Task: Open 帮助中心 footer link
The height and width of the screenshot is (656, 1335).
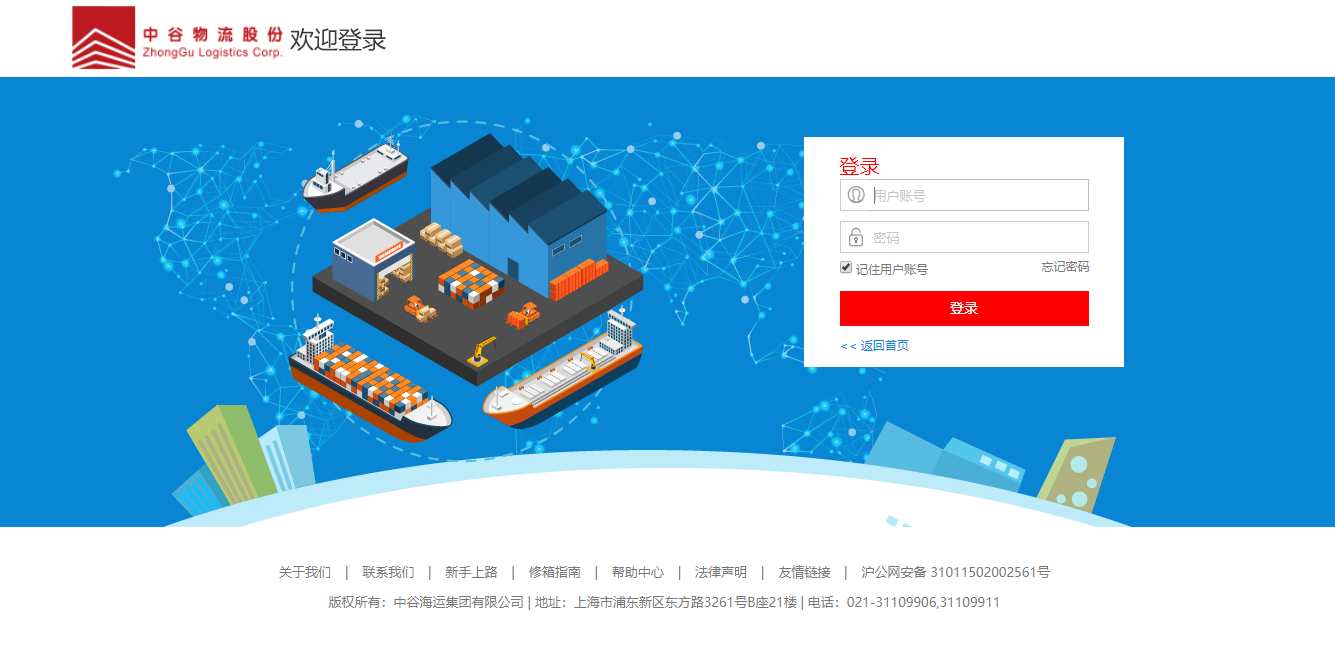Action: pos(638,573)
